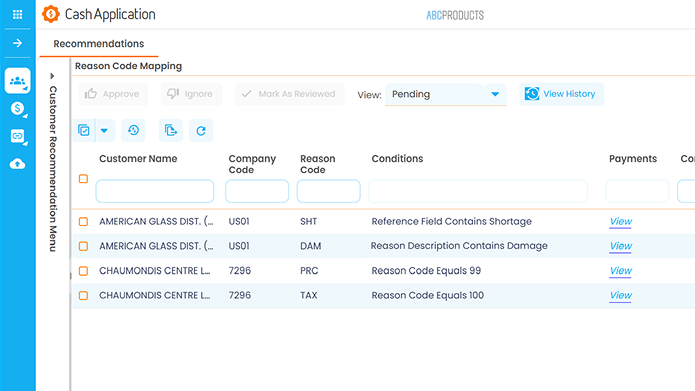
Task: Open View link for Reason Code Equals 100
Action: [621, 295]
